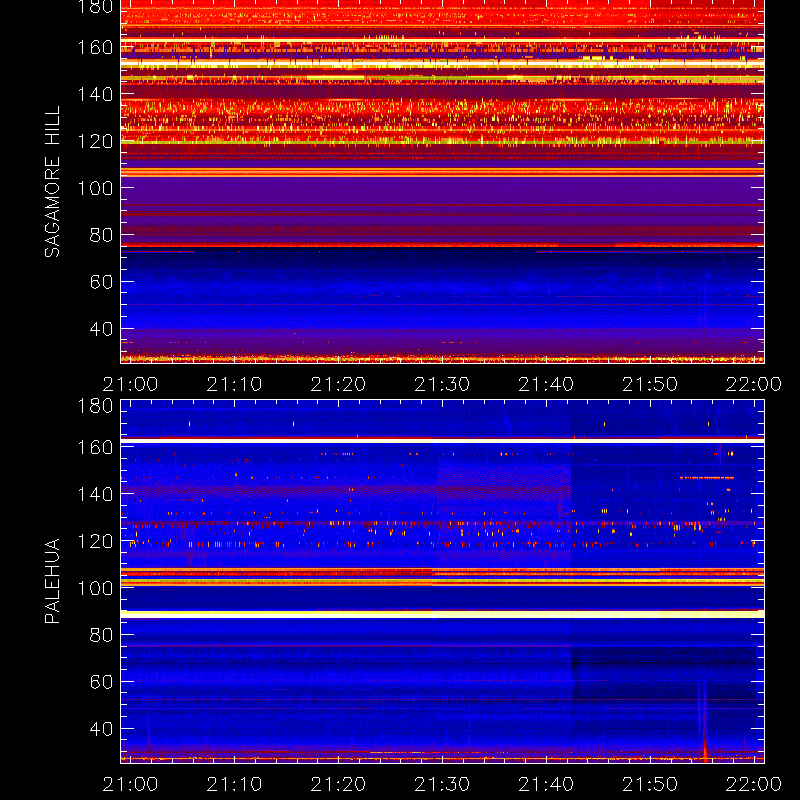Choose the 21:40 time label below Palehua plot
Viewport: 800px width, 800px height.
(546, 784)
